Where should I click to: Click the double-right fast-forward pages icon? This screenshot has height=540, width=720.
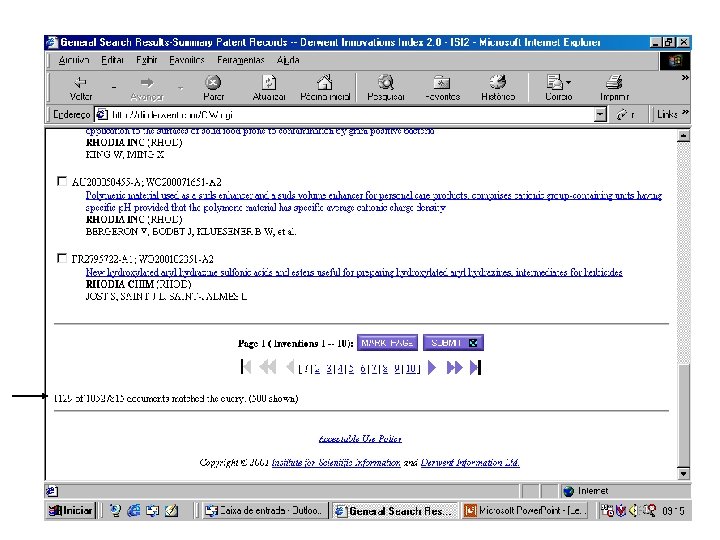coord(454,367)
